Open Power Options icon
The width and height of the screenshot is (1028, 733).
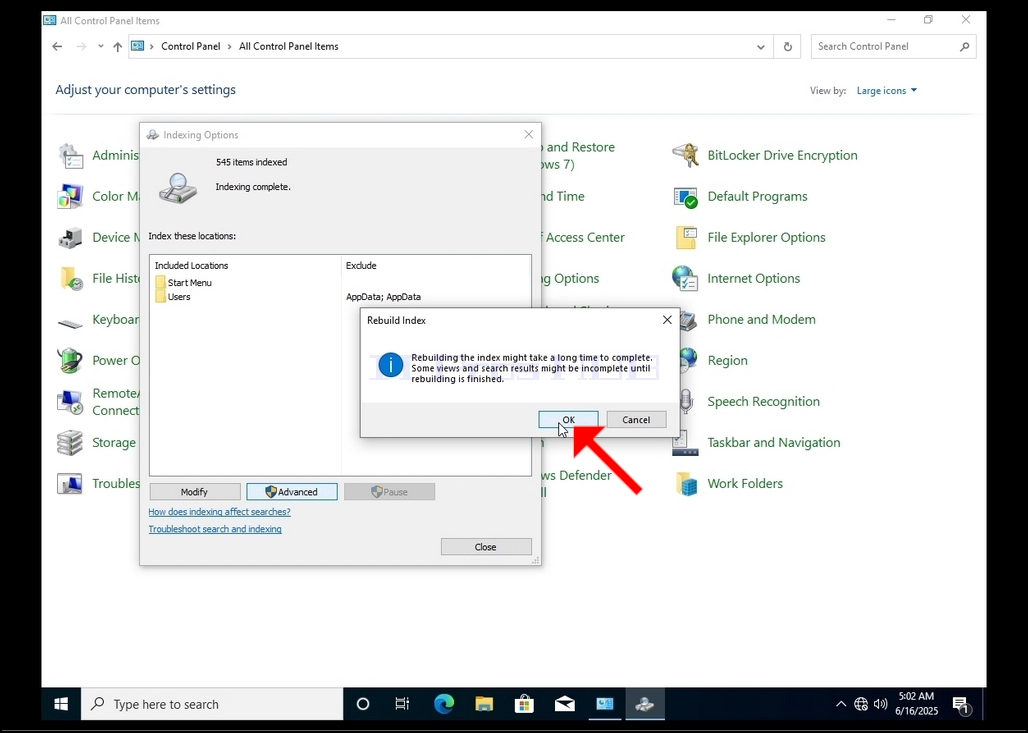pyautogui.click(x=70, y=361)
